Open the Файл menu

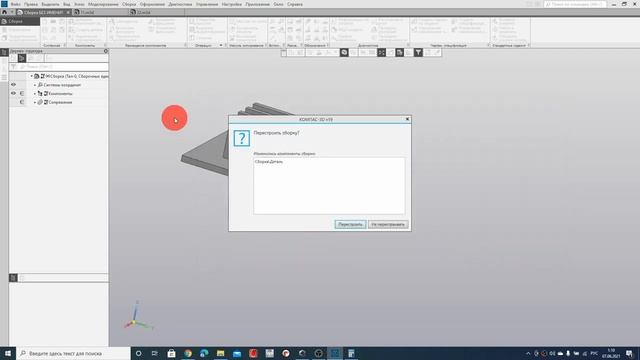point(16,4)
